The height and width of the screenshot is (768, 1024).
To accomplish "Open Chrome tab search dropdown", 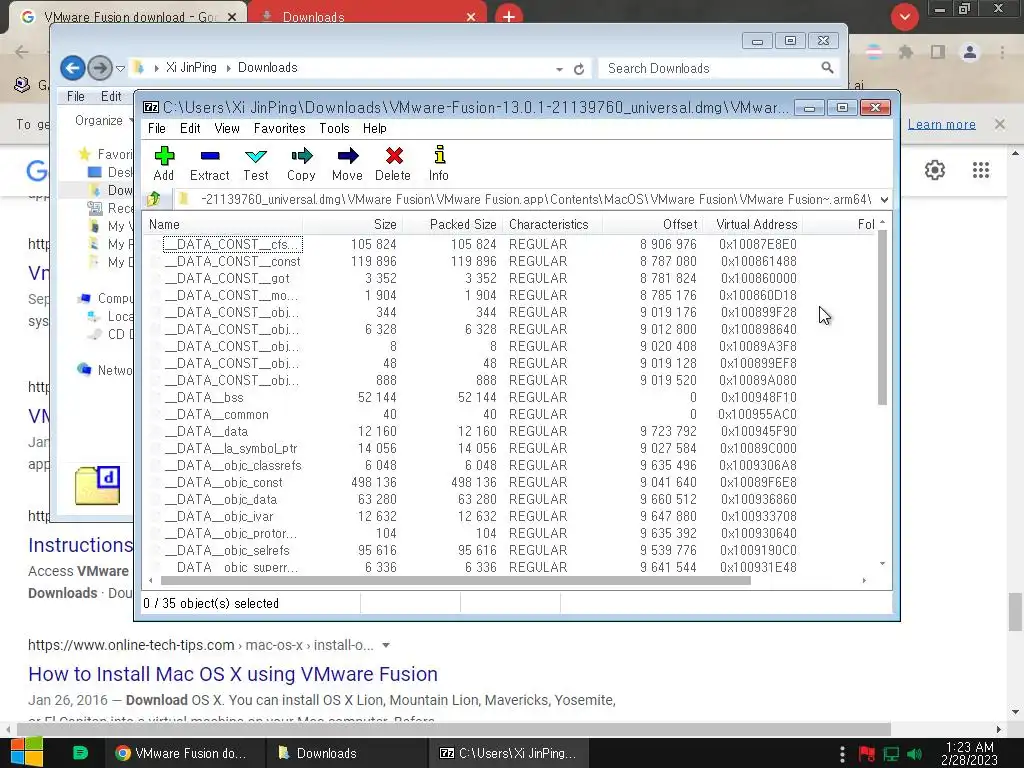I will 904,16.
